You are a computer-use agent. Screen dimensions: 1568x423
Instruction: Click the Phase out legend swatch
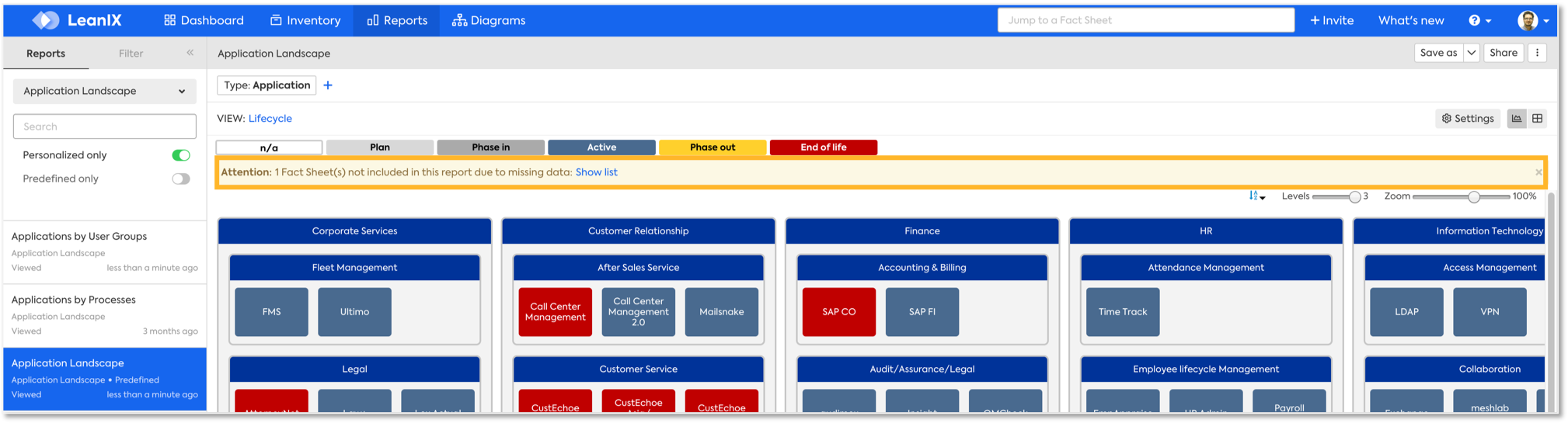713,147
